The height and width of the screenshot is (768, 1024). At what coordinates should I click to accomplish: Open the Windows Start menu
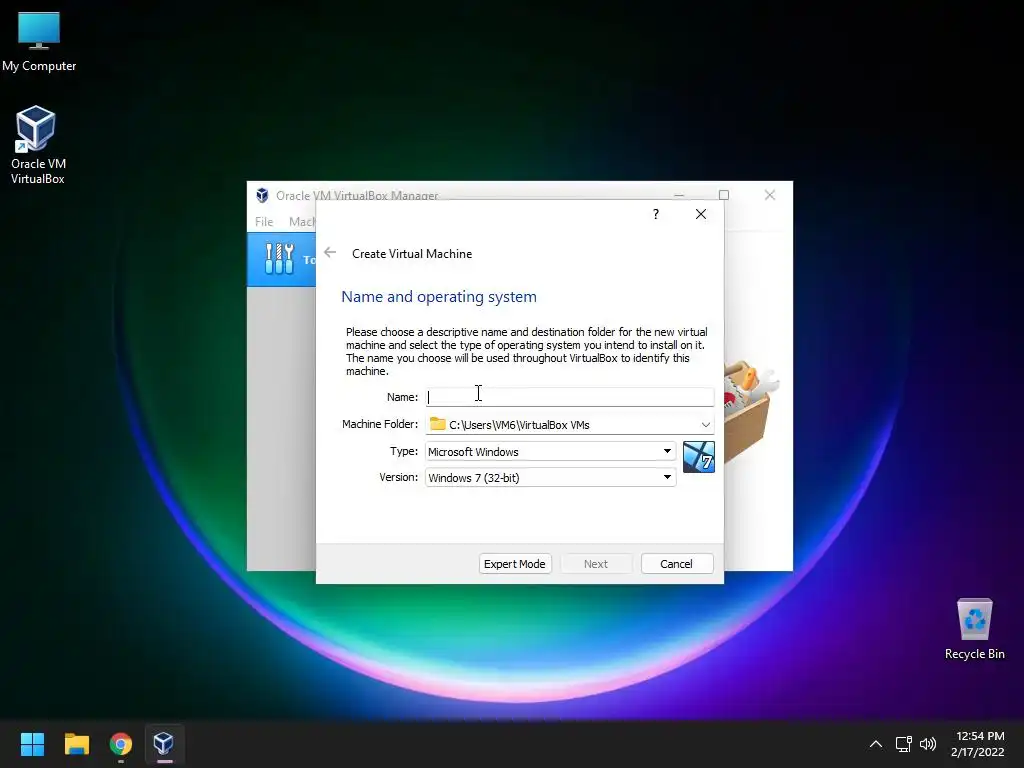32,744
